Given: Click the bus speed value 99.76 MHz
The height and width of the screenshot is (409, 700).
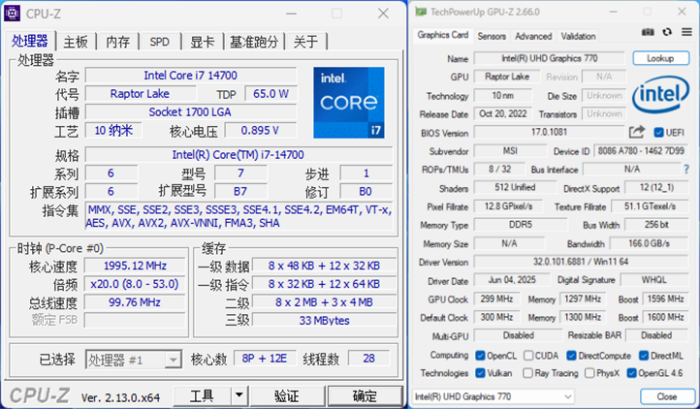Looking at the screenshot, I should 135,302.
